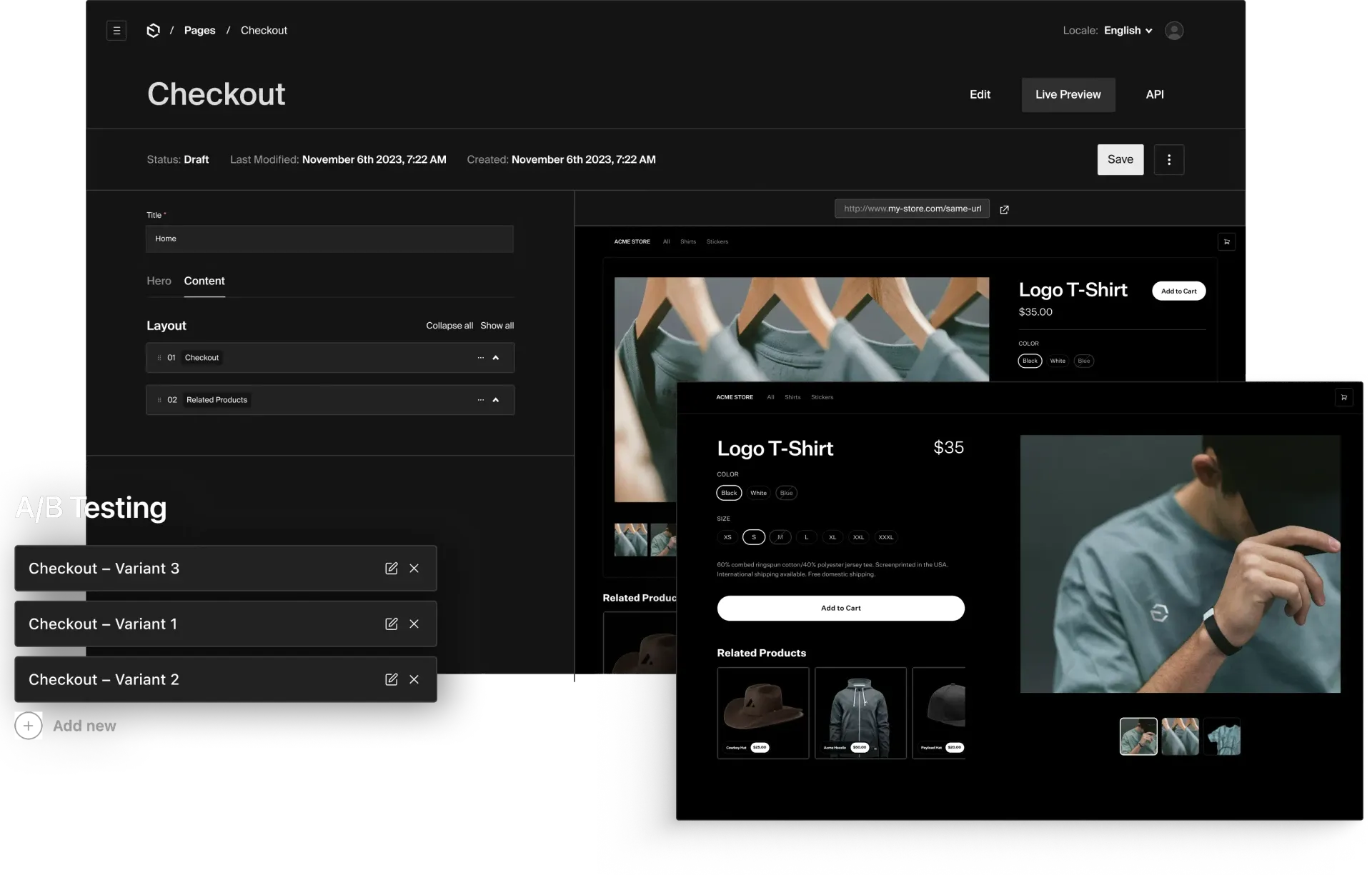Open the vertical three-dot options menu
1372x875 pixels.
pyautogui.click(x=1169, y=159)
